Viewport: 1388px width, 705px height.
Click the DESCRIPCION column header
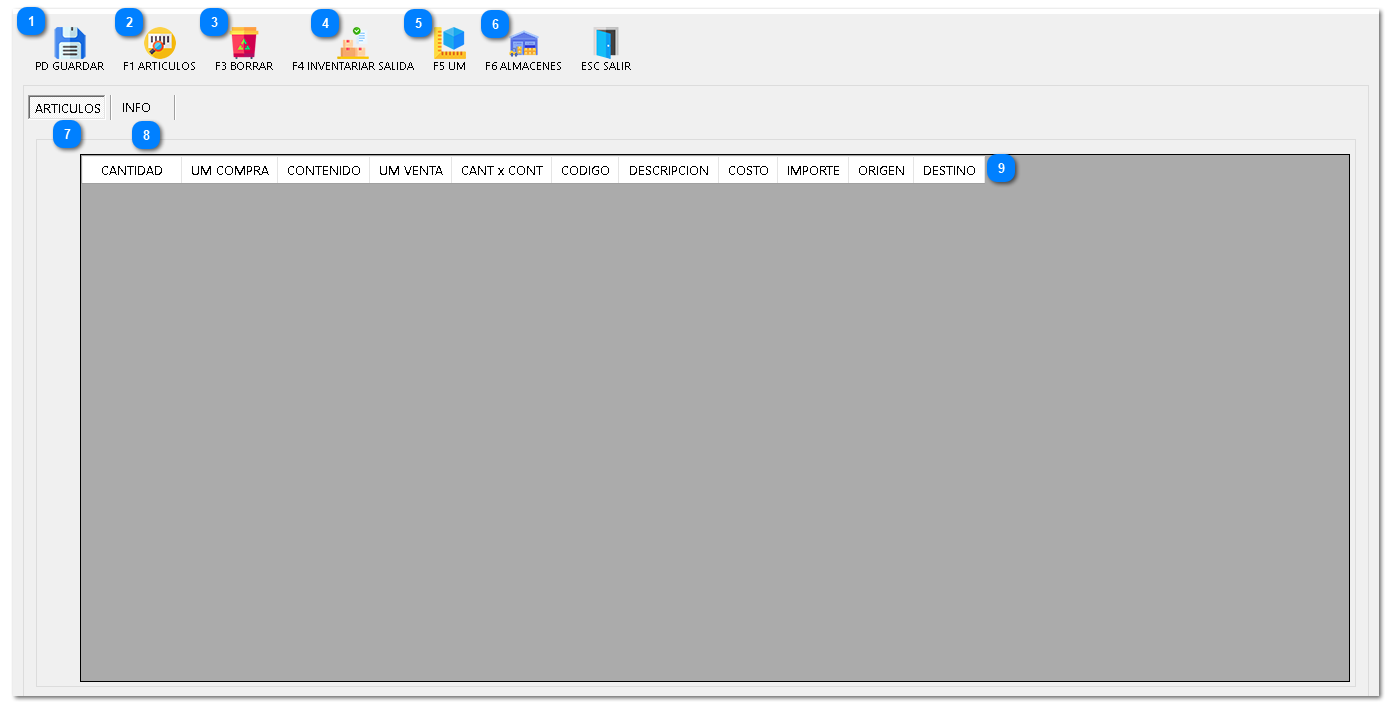(x=669, y=171)
